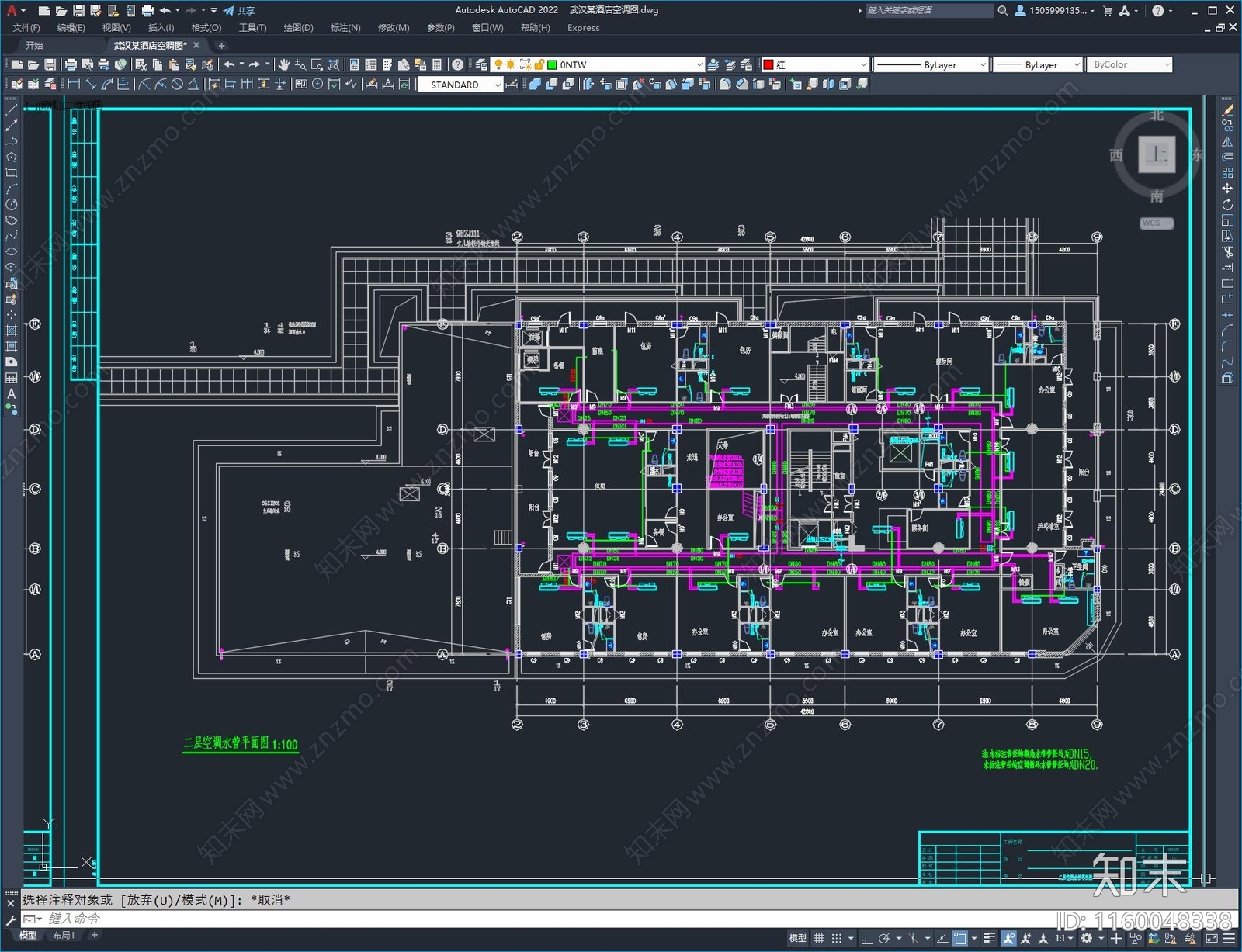This screenshot has height=952, width=1242.
Task: Click the 模型 button in the status bar
Action: [797, 938]
